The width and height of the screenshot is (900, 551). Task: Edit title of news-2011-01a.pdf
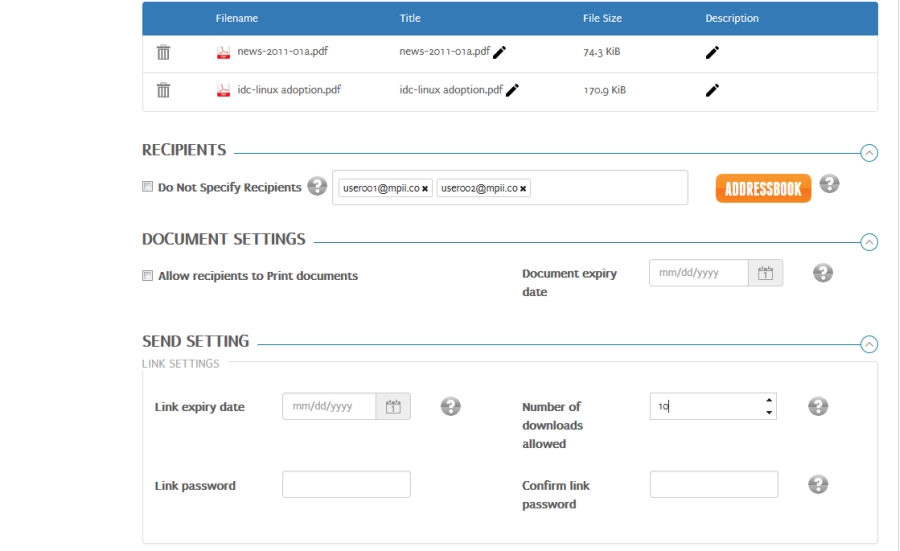498,53
